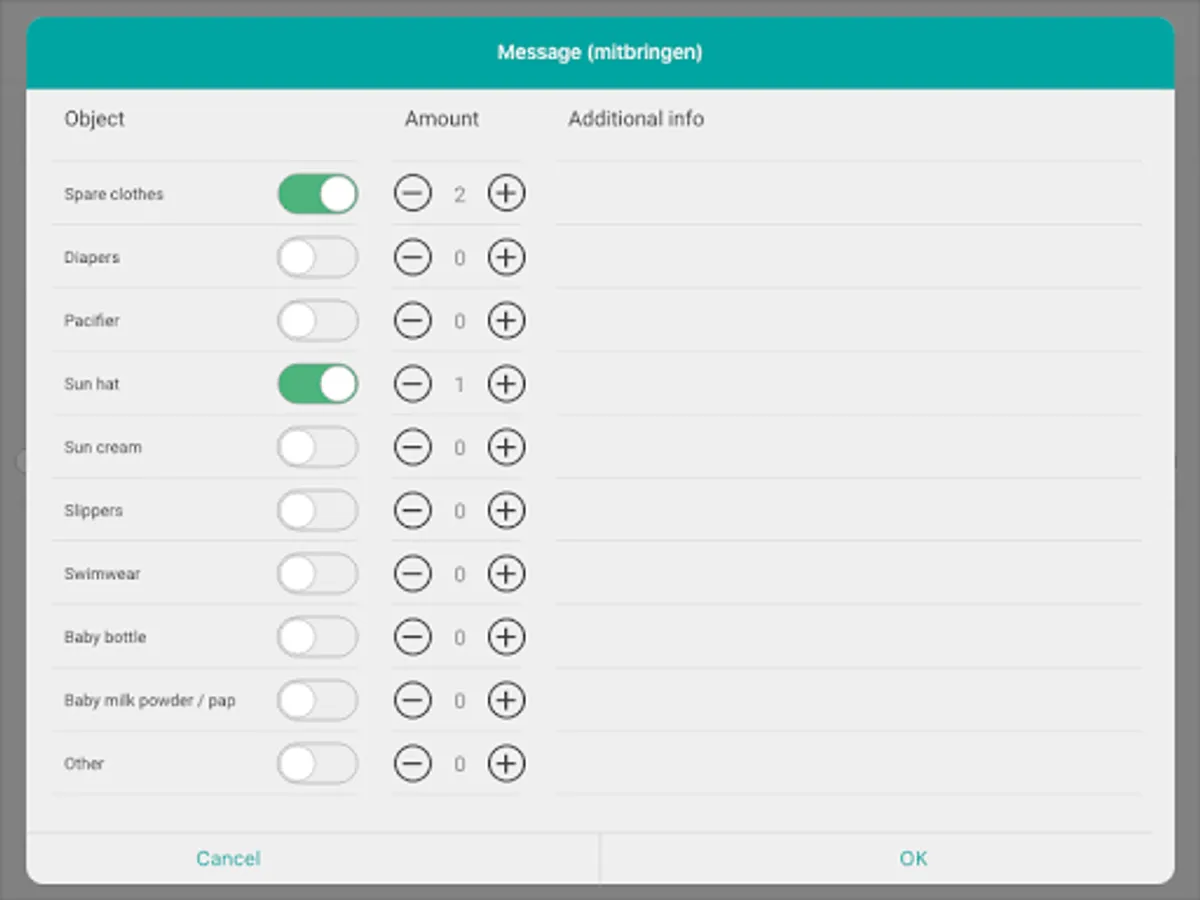Screen dimensions: 1200x900
Task: Click the Sun hat label
Action: coord(92,384)
